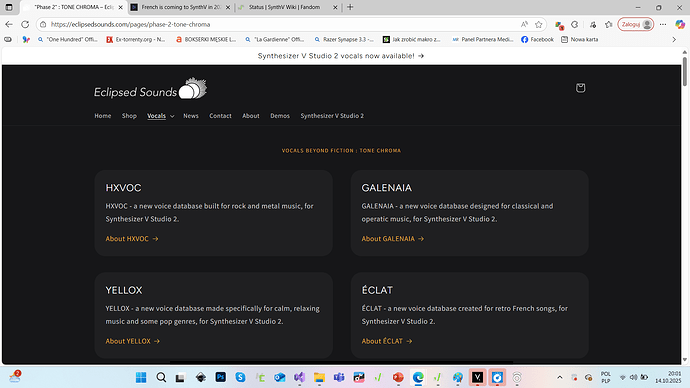Open Visual Studio from taskbar

click(x=299, y=377)
